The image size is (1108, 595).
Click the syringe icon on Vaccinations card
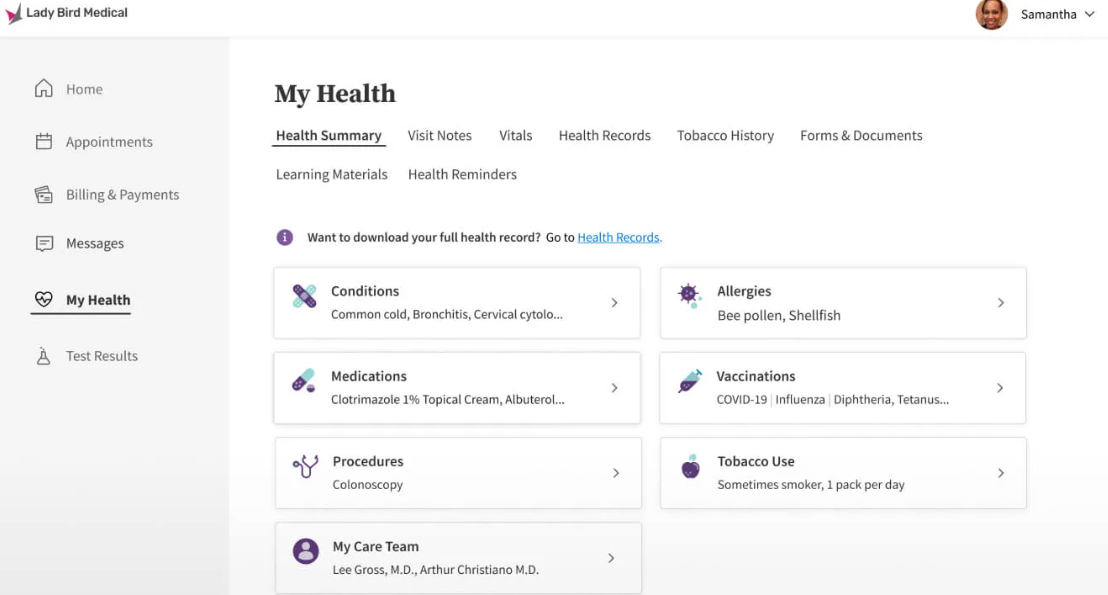(x=690, y=381)
